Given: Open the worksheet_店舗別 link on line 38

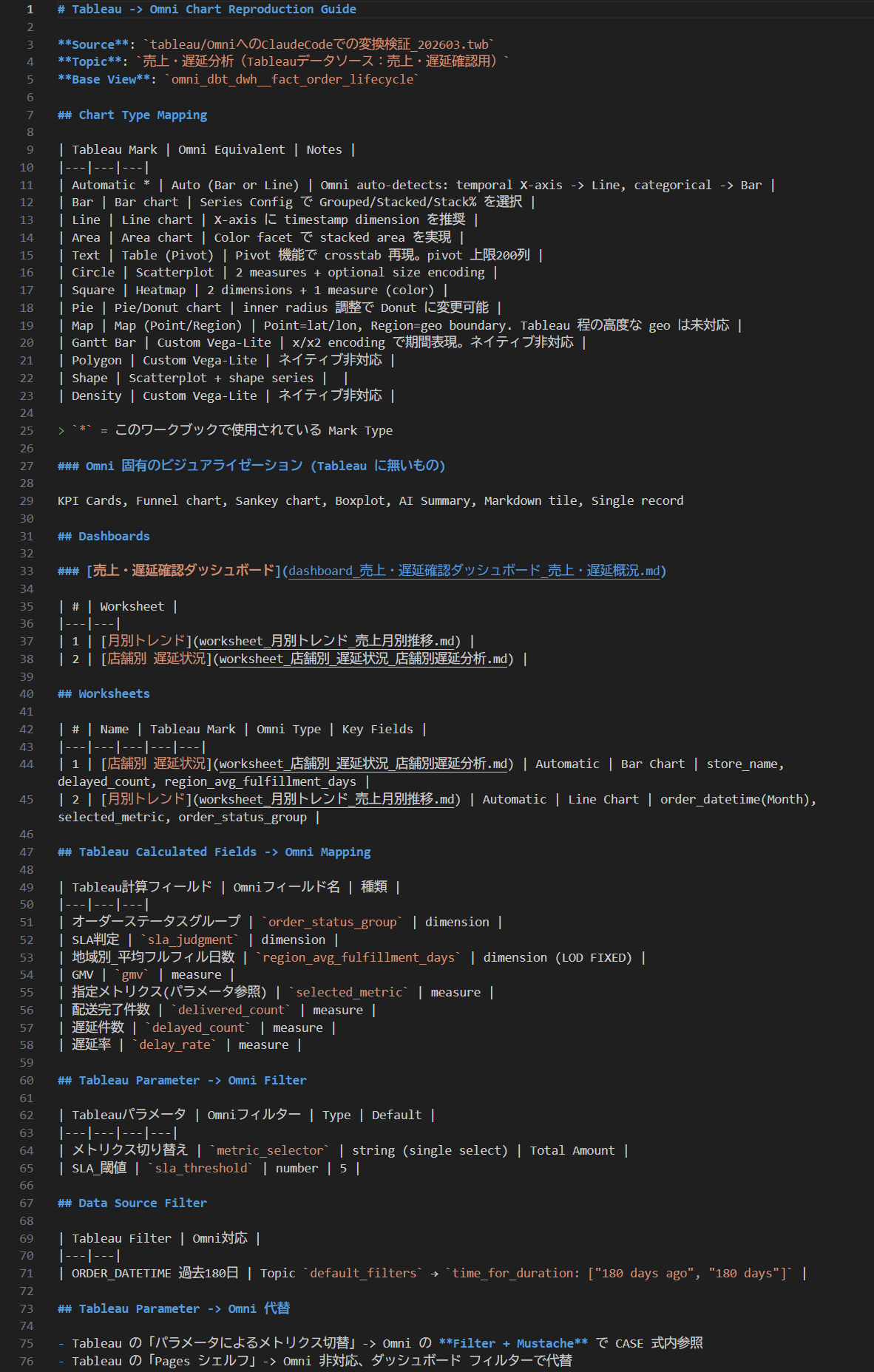Looking at the screenshot, I should coord(362,659).
